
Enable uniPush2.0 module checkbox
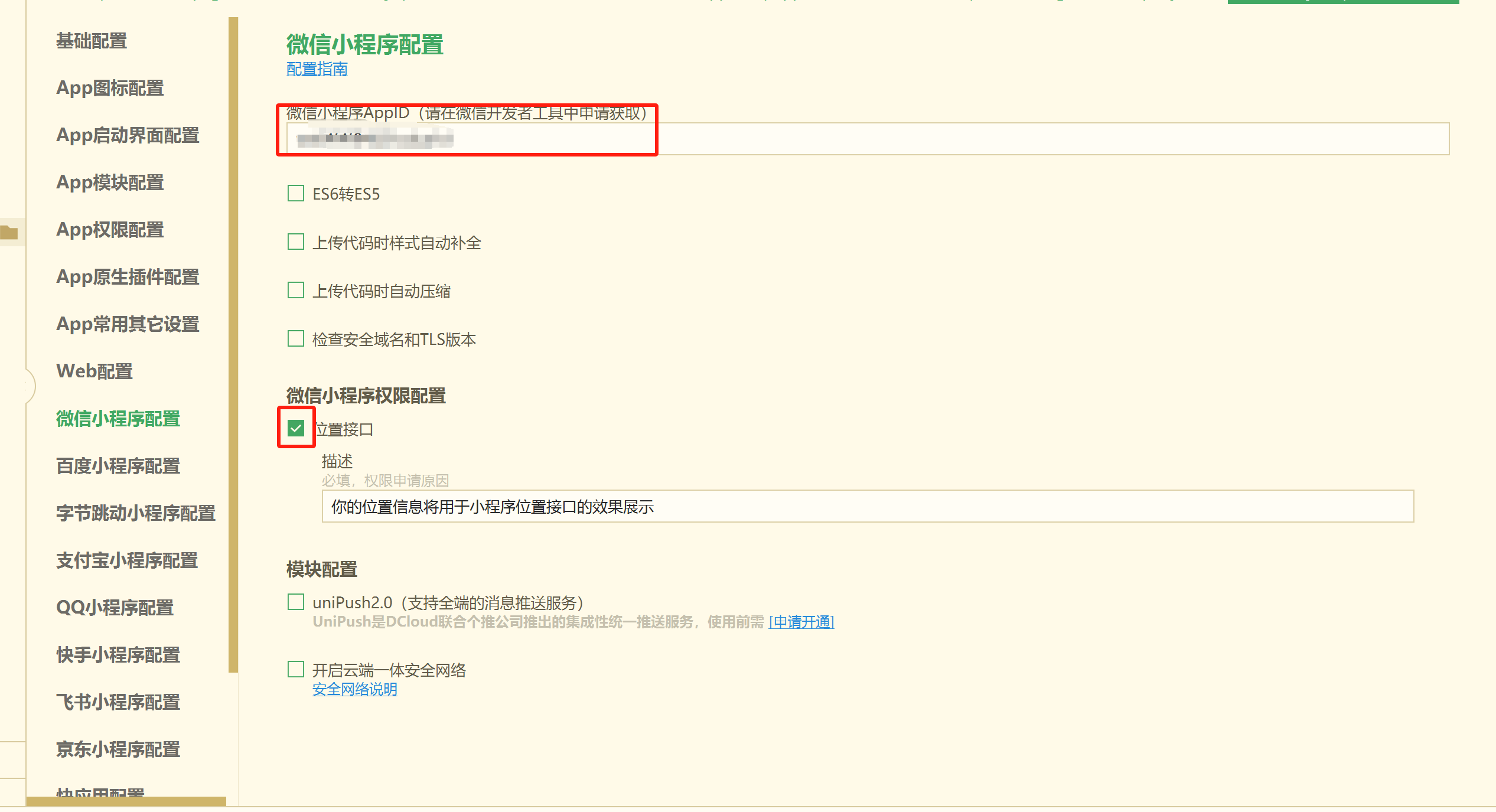296,602
